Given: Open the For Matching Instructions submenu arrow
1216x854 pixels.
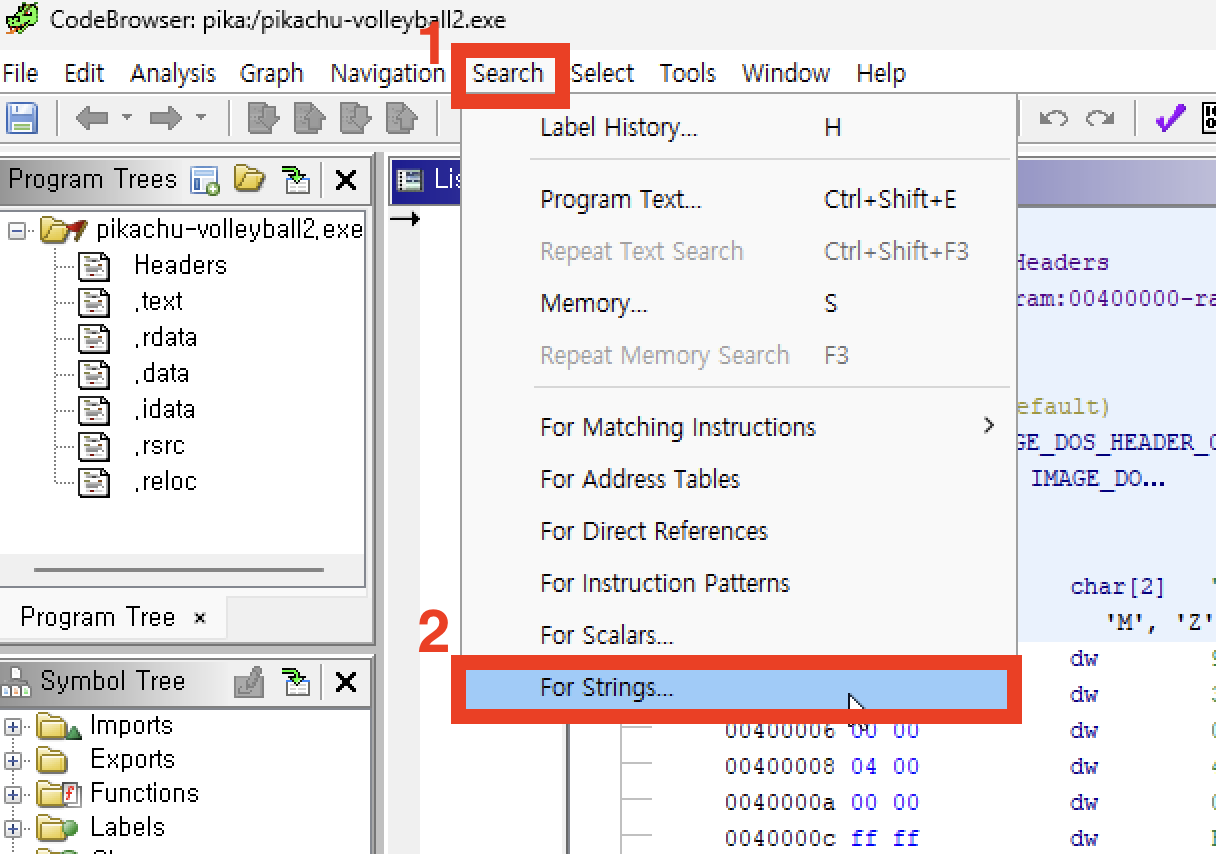Looking at the screenshot, I should point(989,426).
